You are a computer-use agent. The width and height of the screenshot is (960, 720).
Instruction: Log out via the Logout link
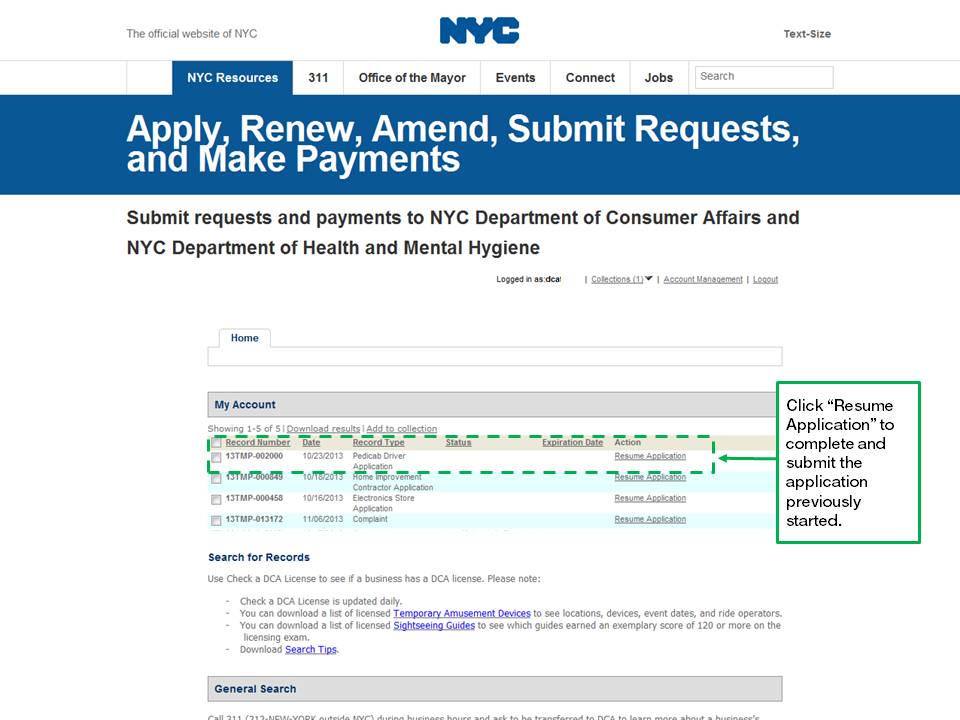coord(765,280)
